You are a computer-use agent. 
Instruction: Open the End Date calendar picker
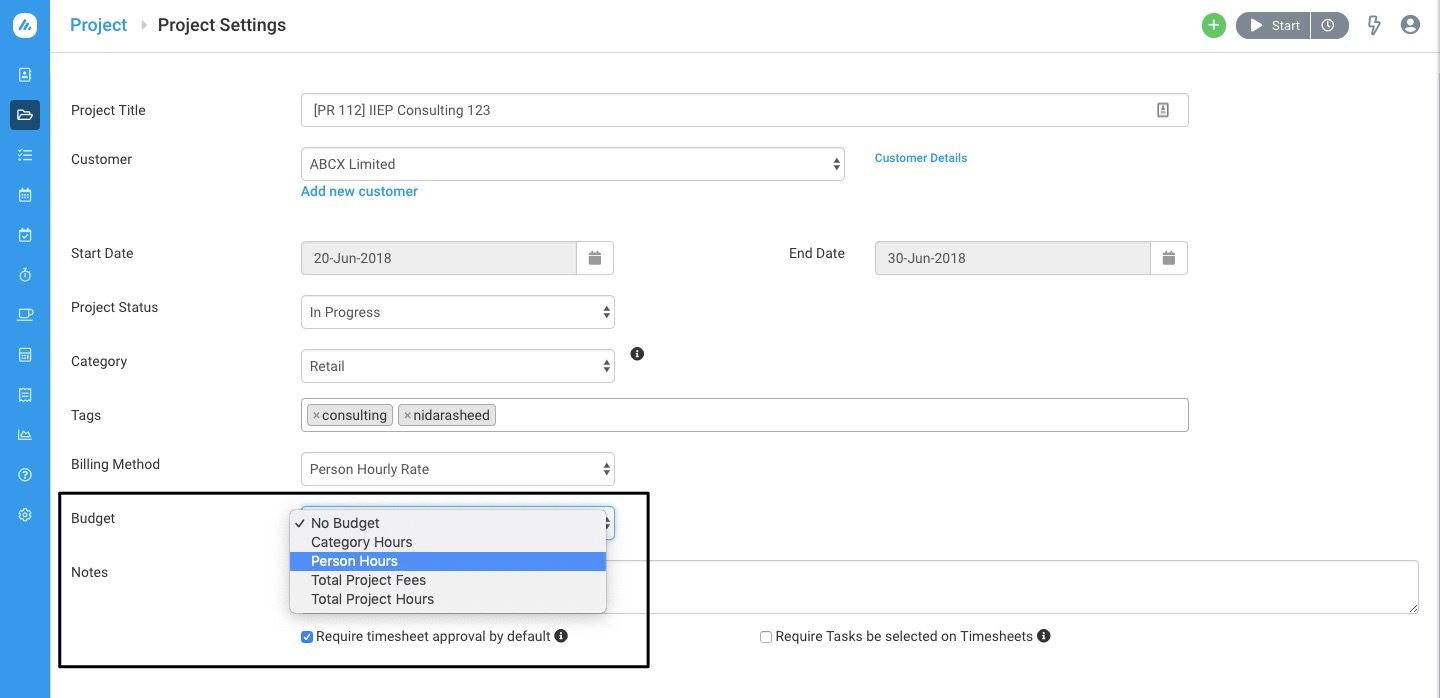[1168, 258]
